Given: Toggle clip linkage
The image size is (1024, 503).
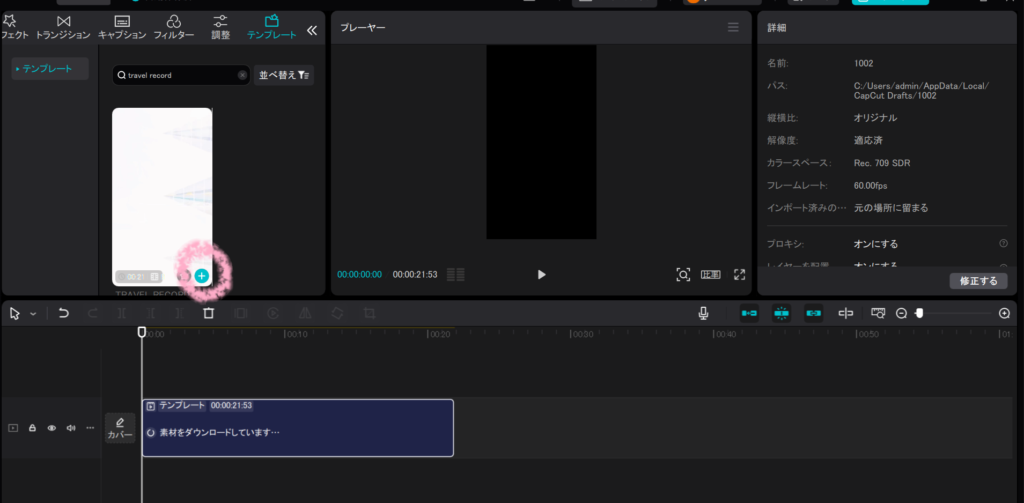Looking at the screenshot, I should pyautogui.click(x=814, y=314).
